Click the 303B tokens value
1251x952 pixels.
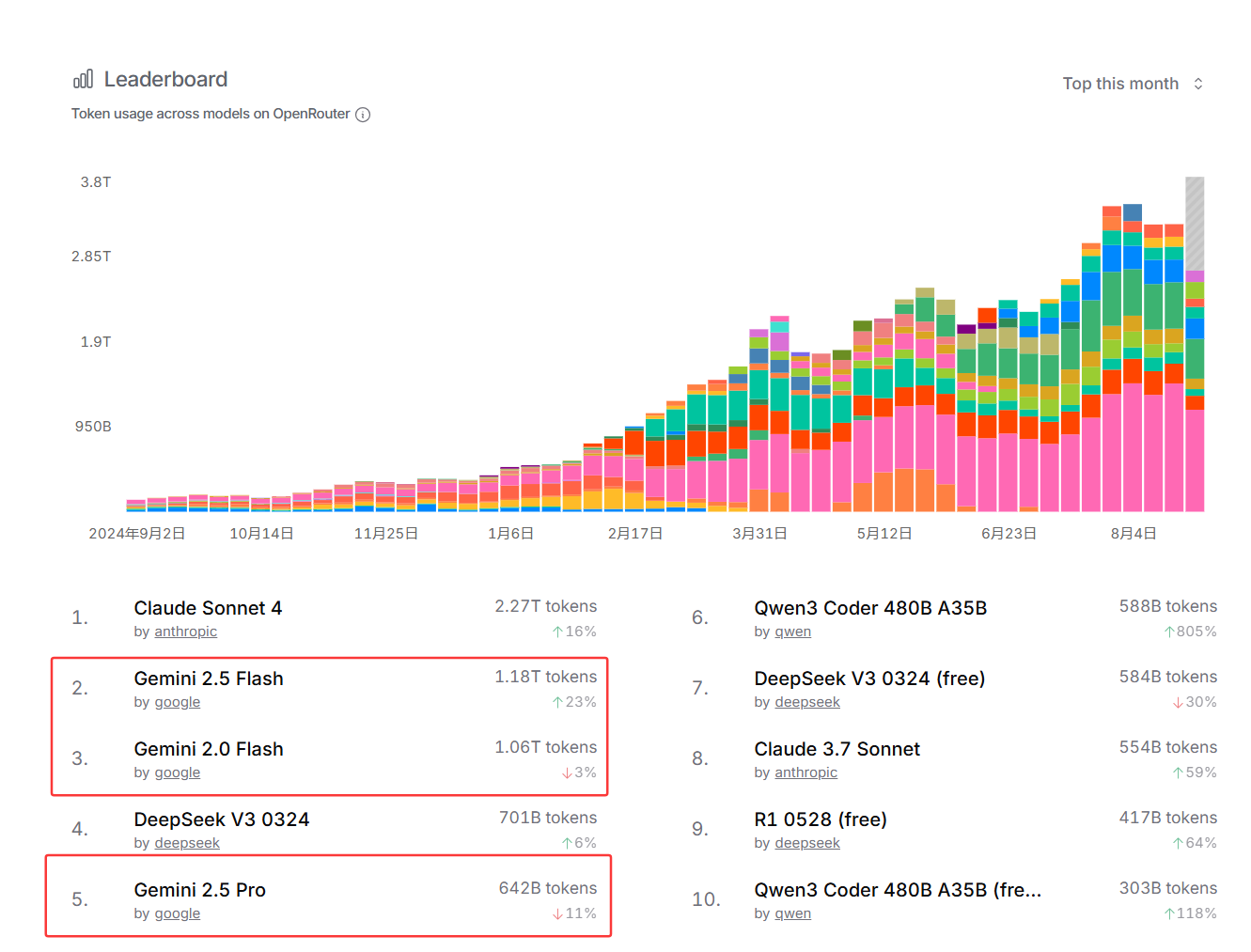pyautogui.click(x=1168, y=888)
